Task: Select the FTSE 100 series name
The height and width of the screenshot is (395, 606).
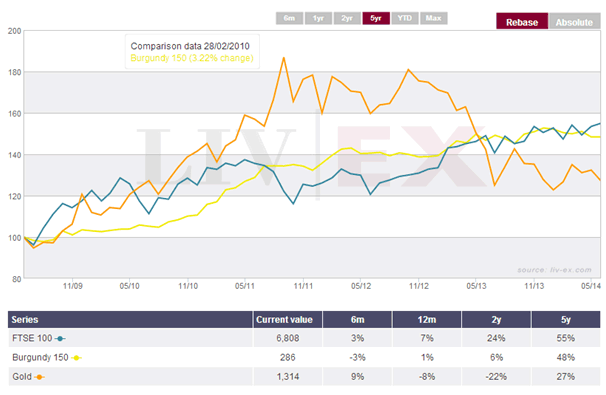Action: coord(32,338)
